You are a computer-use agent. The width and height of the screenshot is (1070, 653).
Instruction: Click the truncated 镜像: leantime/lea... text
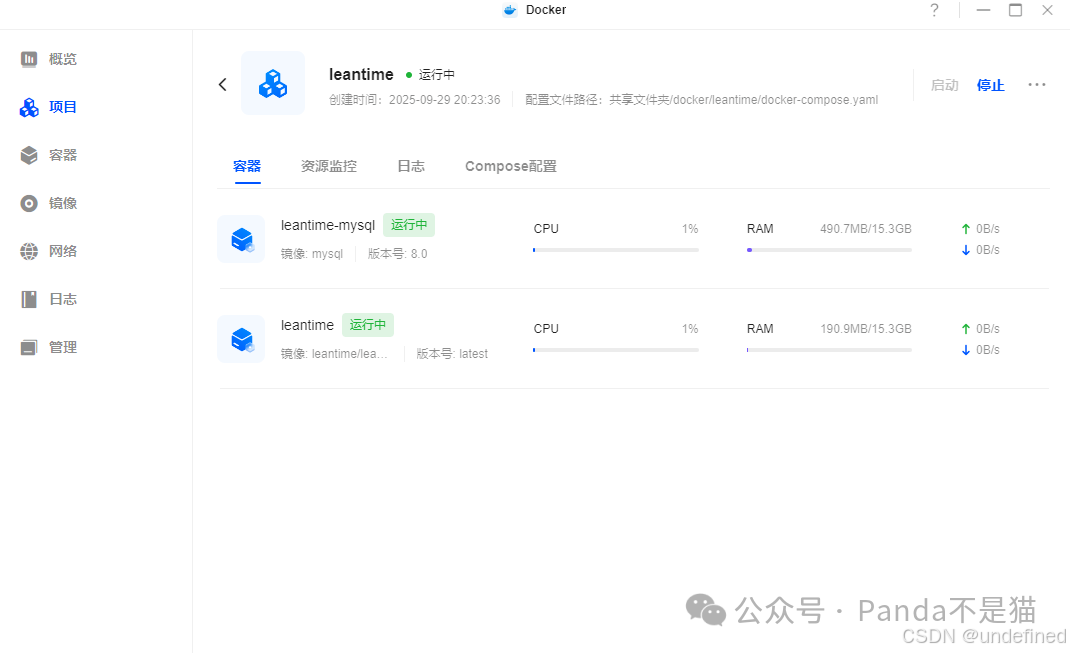(x=334, y=354)
